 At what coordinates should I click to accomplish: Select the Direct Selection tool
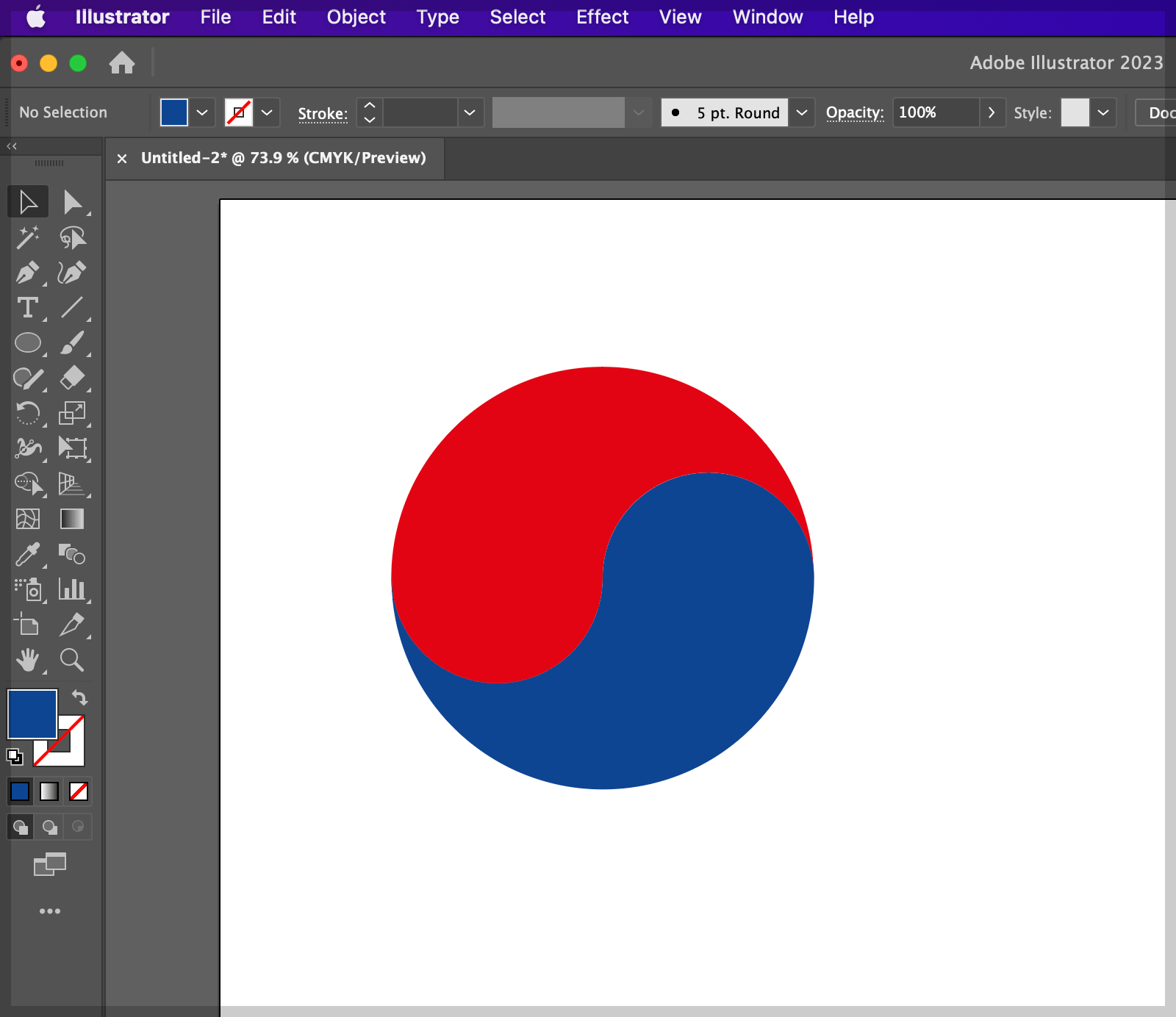point(72,202)
